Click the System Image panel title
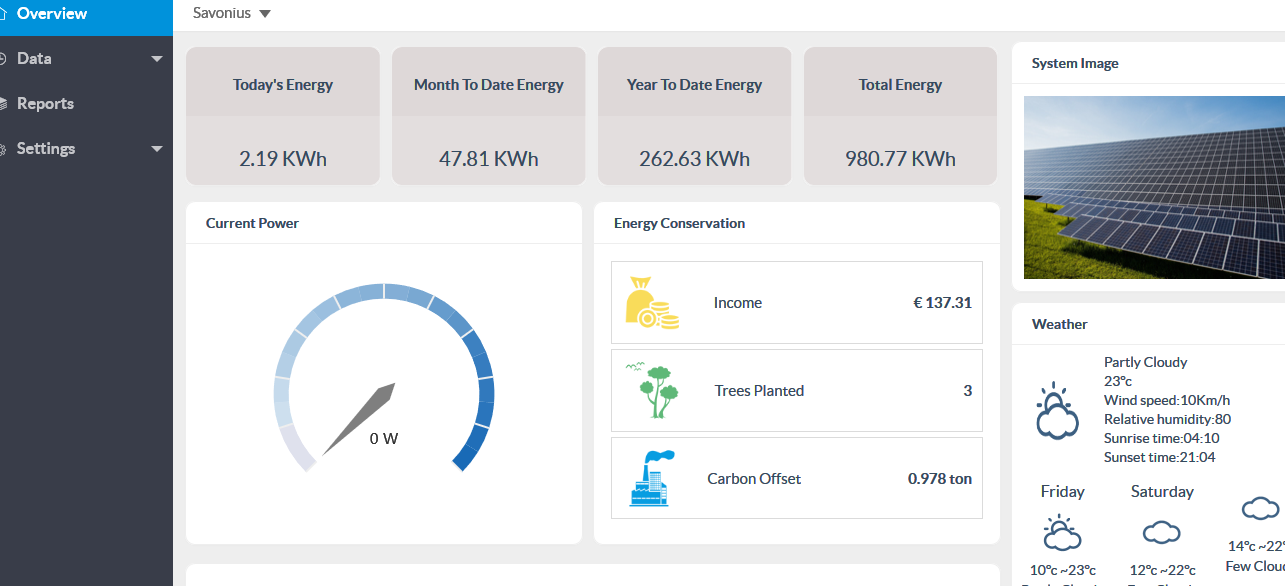 (1075, 63)
